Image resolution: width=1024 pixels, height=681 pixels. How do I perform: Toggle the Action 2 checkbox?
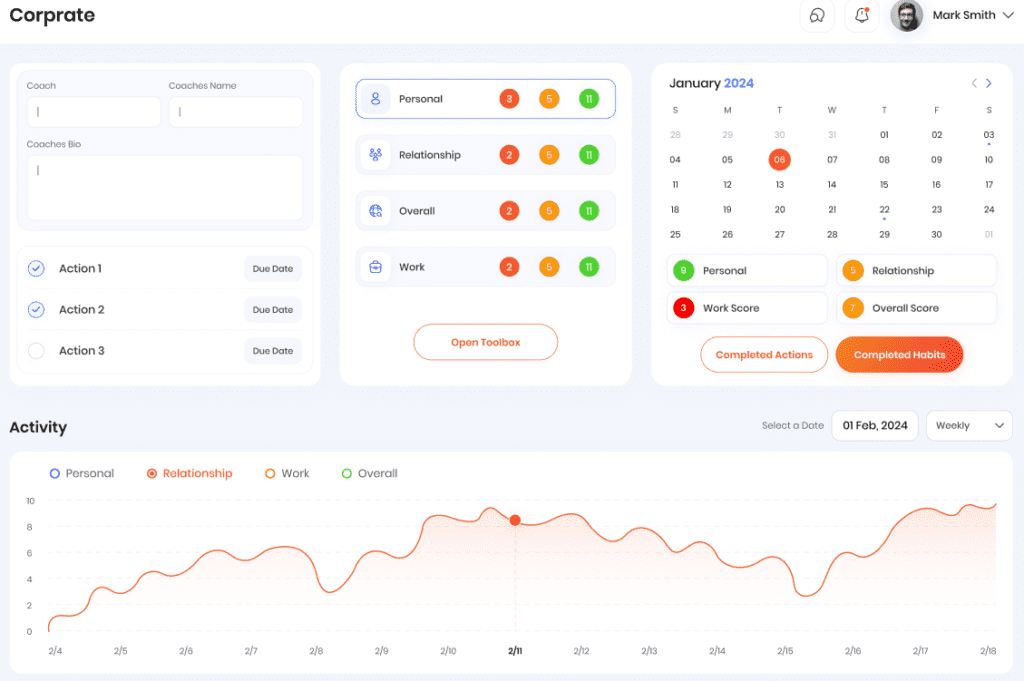click(36, 310)
